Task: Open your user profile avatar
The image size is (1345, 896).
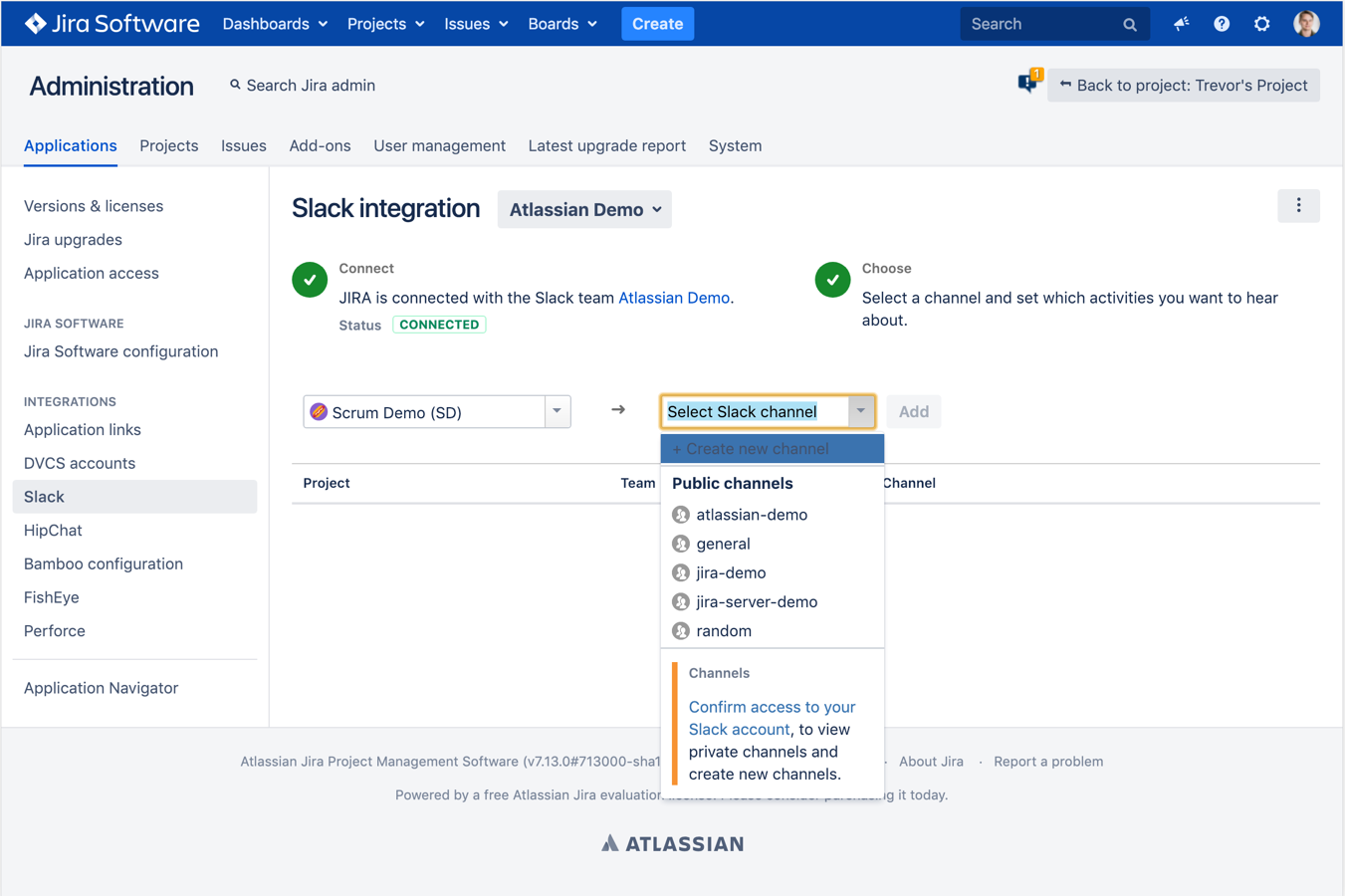Action: (x=1305, y=23)
